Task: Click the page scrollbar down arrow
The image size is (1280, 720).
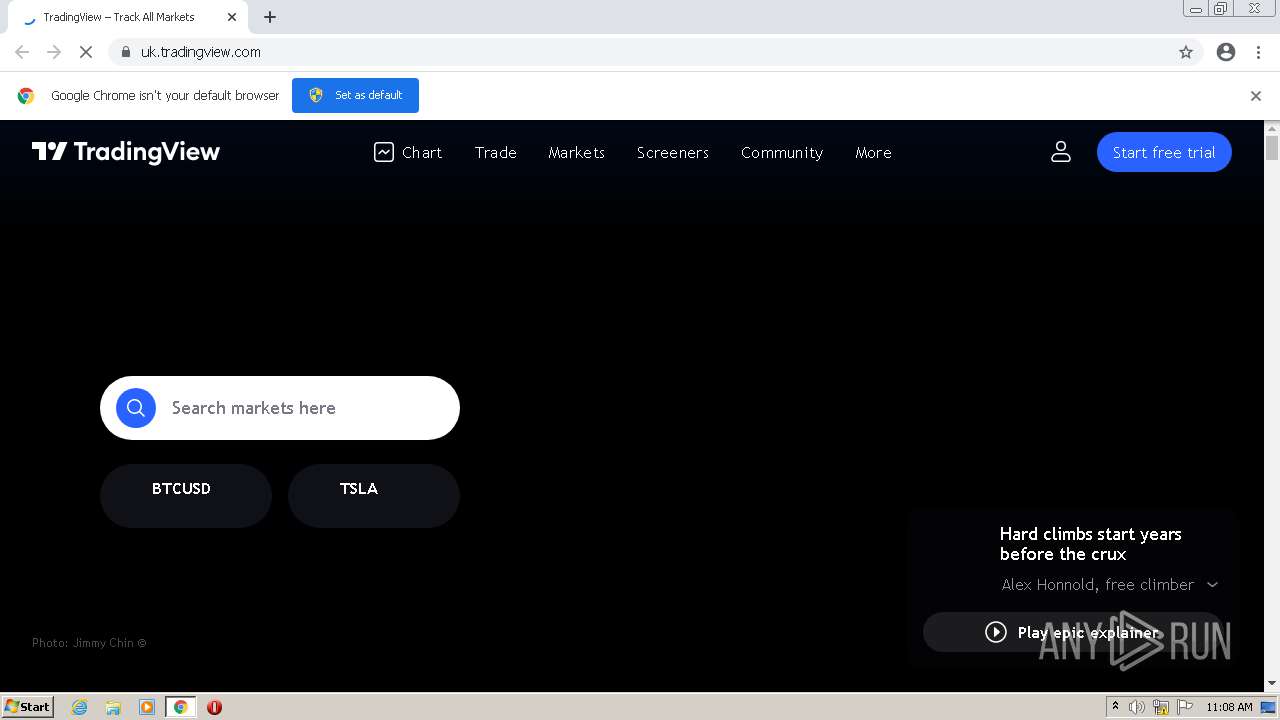Action: (1272, 683)
